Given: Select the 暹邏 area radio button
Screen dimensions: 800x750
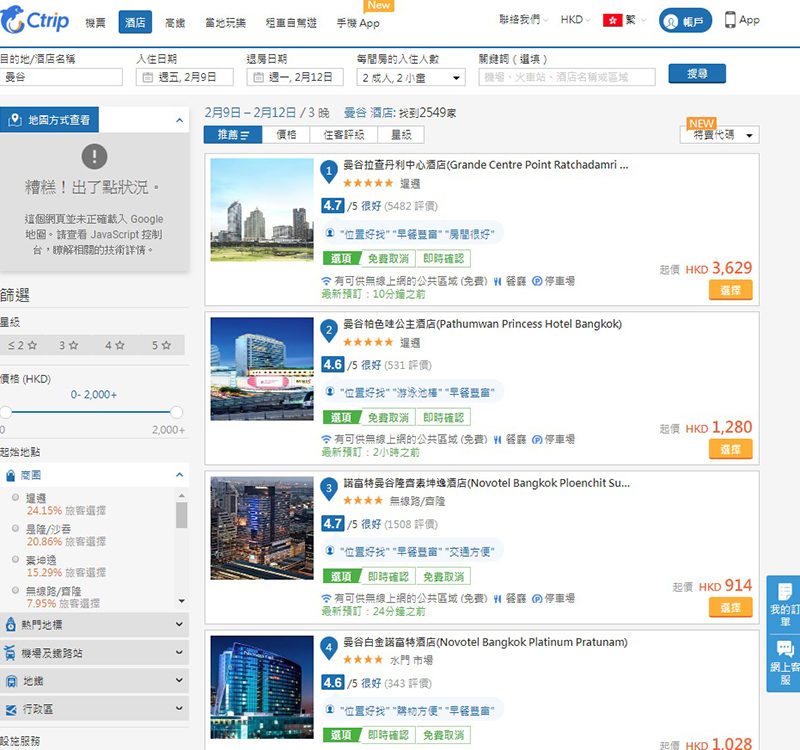Looking at the screenshot, I should tap(16, 497).
